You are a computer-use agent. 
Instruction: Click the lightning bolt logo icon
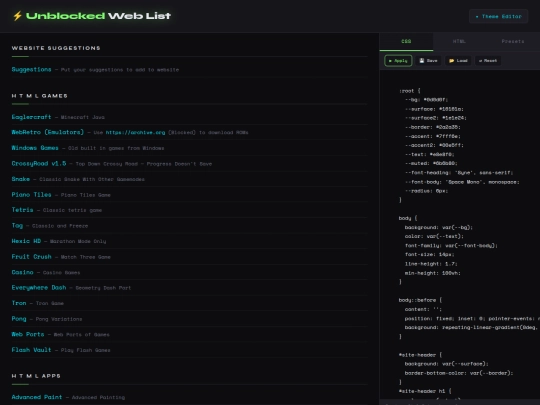pyautogui.click(x=17, y=16)
